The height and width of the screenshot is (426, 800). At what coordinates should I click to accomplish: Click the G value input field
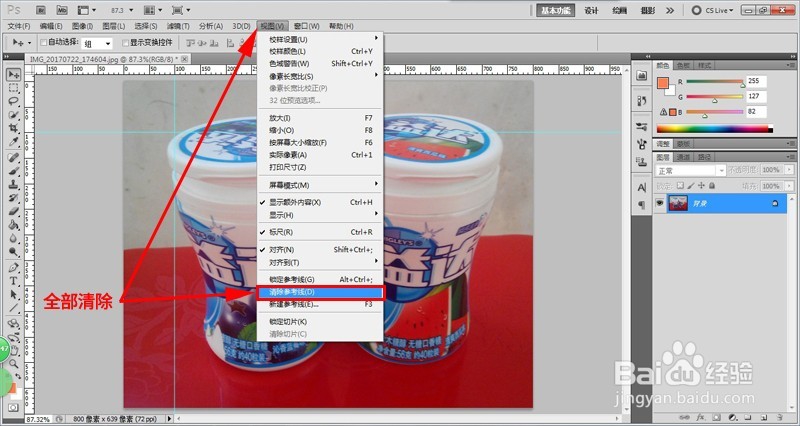click(x=756, y=96)
